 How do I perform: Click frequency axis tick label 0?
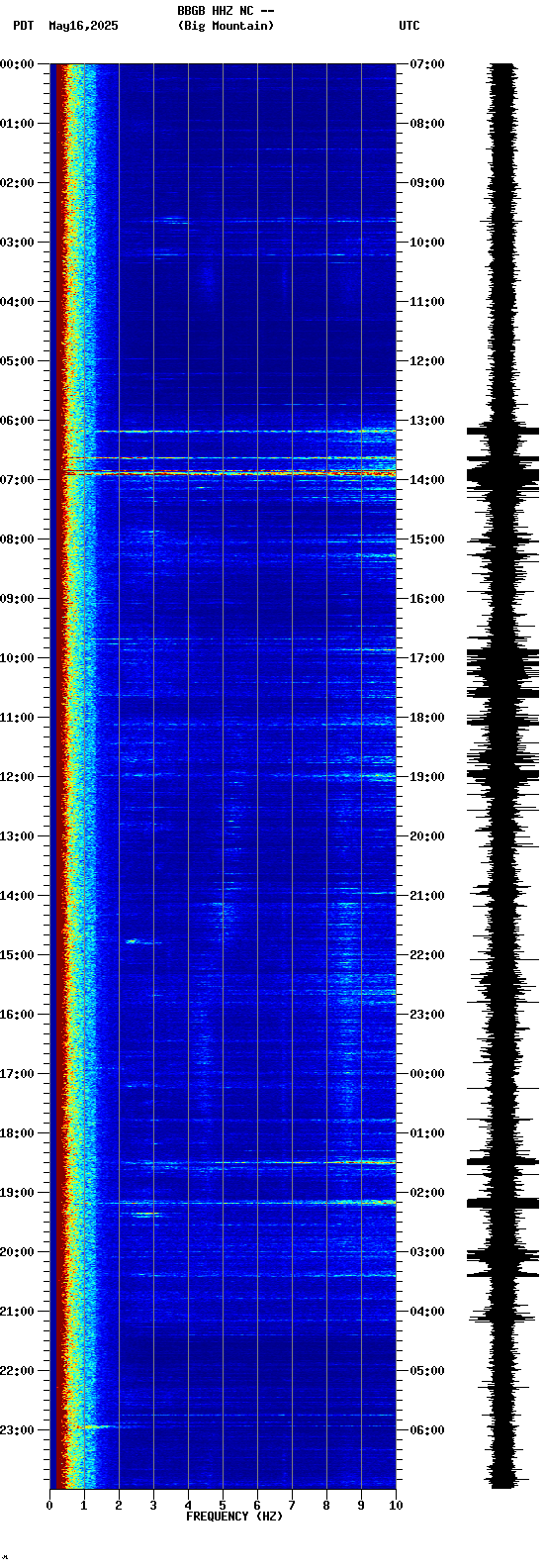[x=49, y=1506]
